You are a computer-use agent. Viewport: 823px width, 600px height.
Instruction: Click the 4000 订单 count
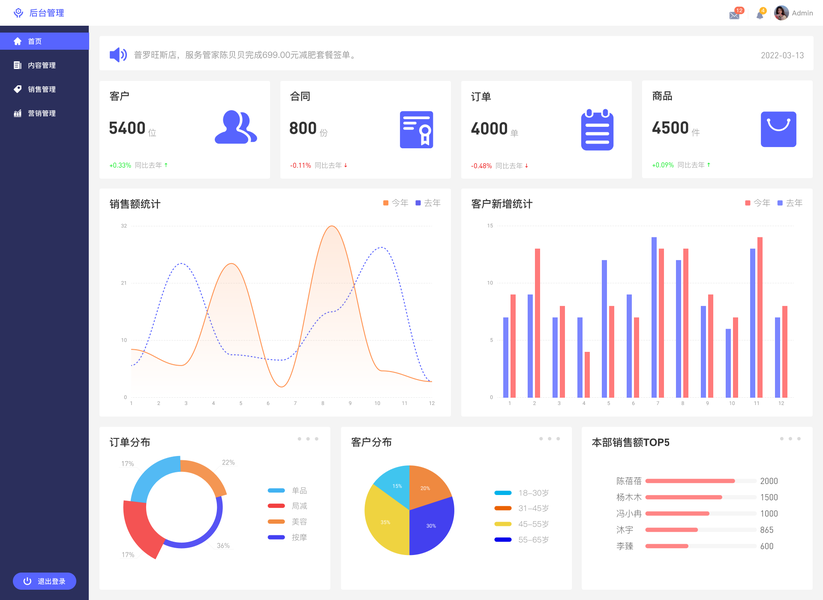[489, 129]
